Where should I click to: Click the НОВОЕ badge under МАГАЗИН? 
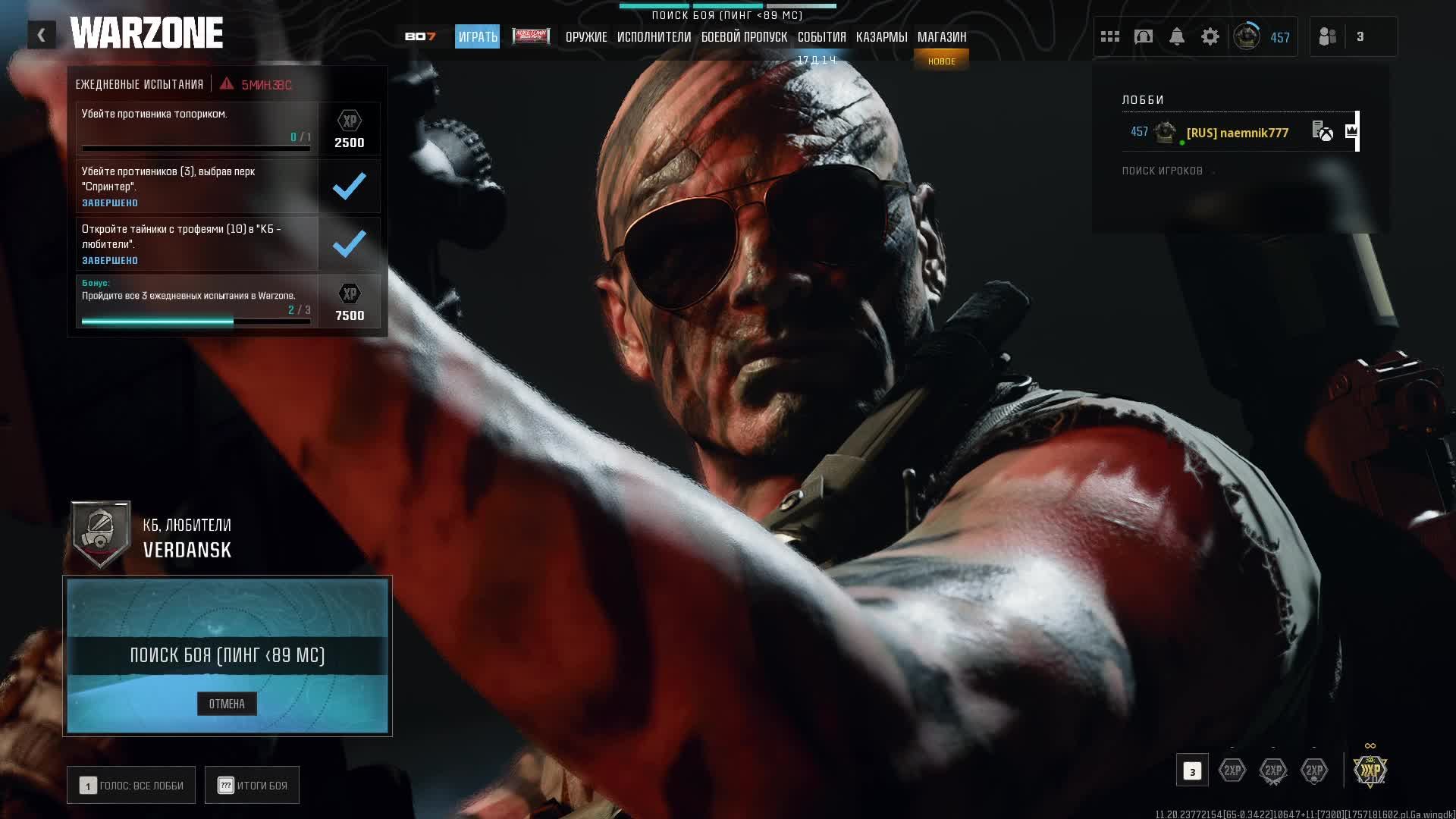pos(942,61)
